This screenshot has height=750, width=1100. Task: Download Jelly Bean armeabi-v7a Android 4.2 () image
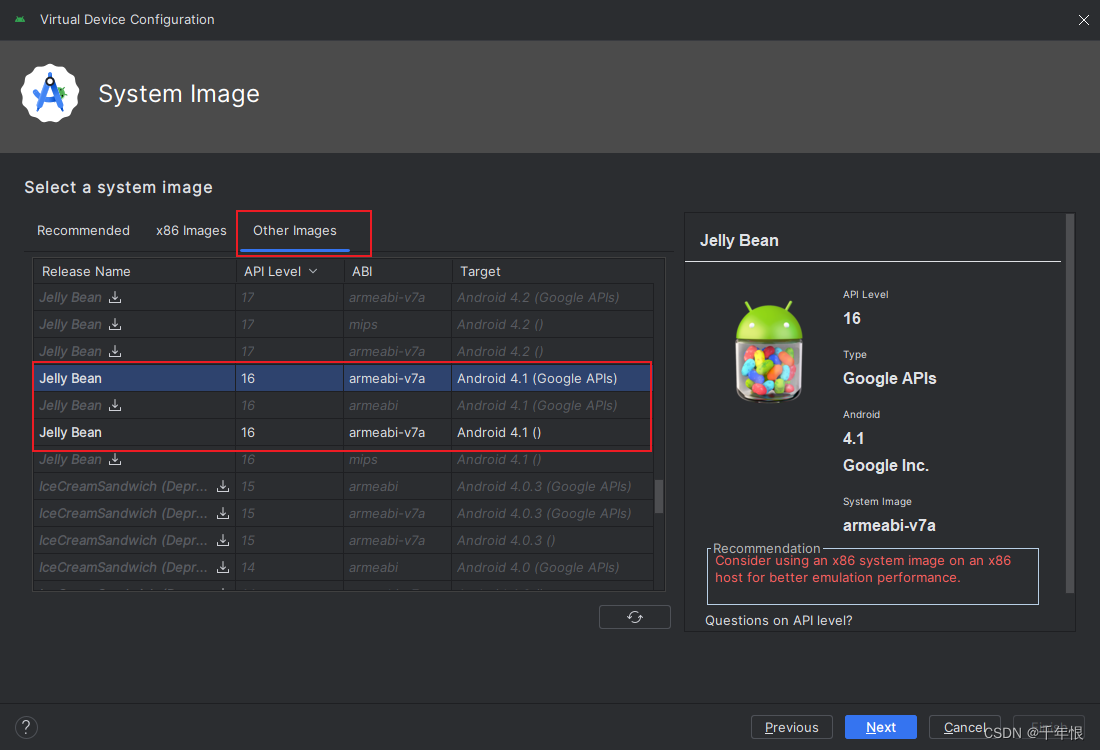pyautogui.click(x=115, y=351)
